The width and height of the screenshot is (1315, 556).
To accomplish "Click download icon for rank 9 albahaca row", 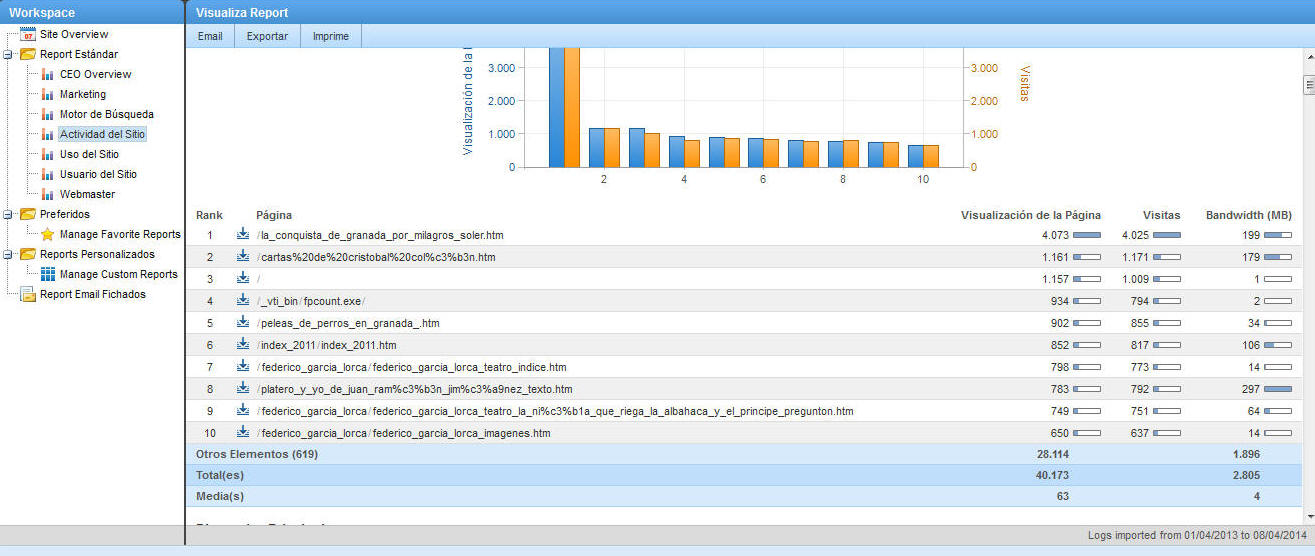I will click(x=243, y=410).
